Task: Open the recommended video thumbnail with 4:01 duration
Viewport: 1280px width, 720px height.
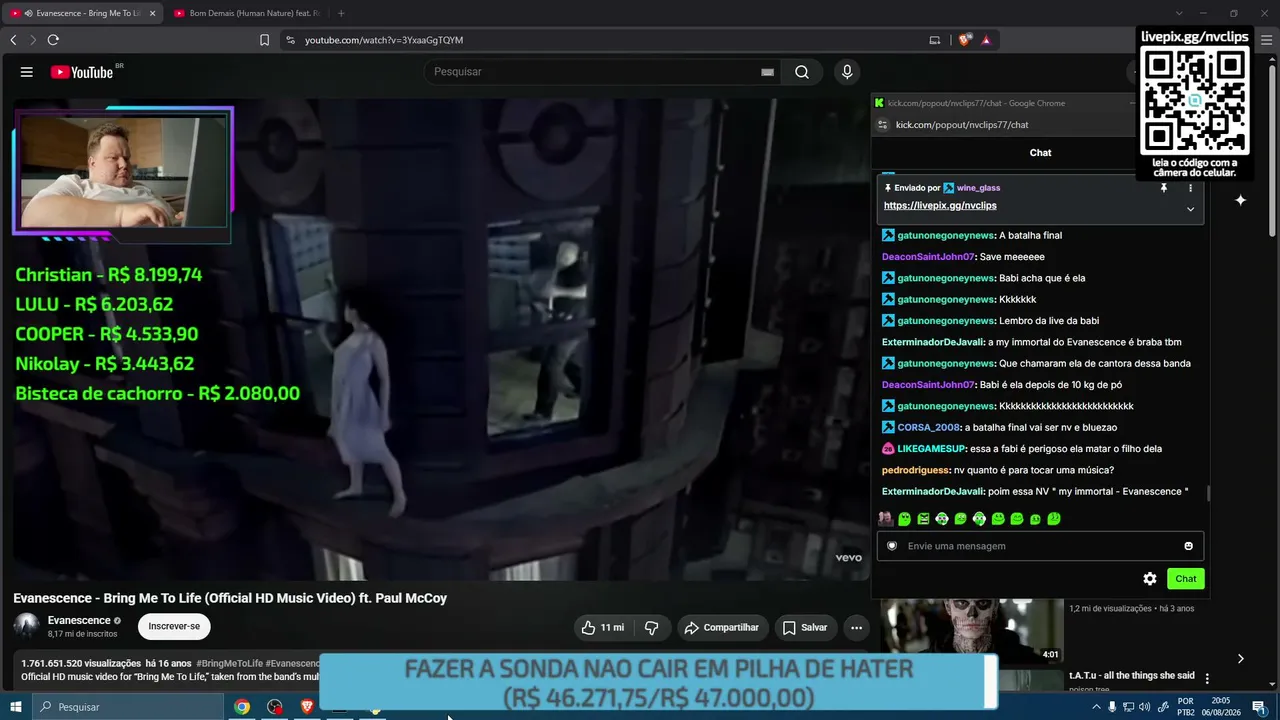Action: click(972, 631)
